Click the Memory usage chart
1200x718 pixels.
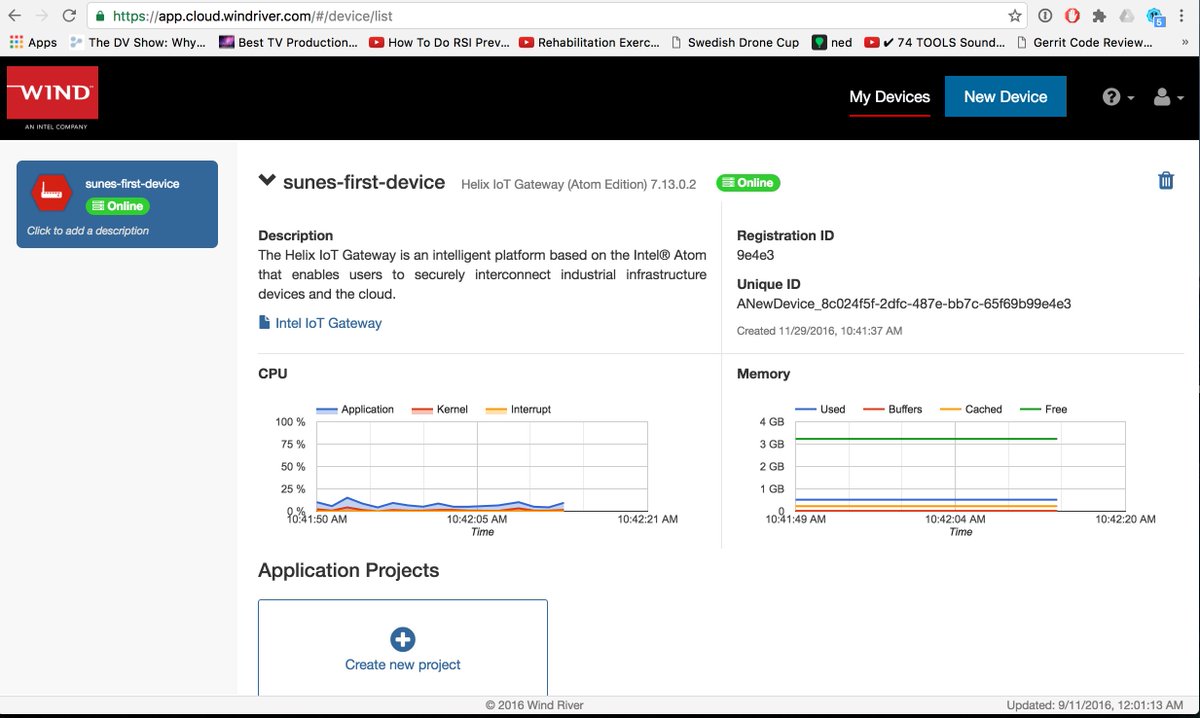click(960, 467)
